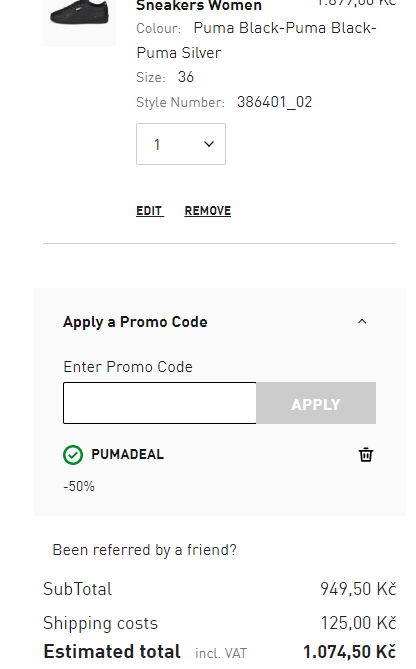The height and width of the screenshot is (669, 416).
Task: Click the Estimated total amount 1.074,50 Kč
Action: [x=349, y=652]
